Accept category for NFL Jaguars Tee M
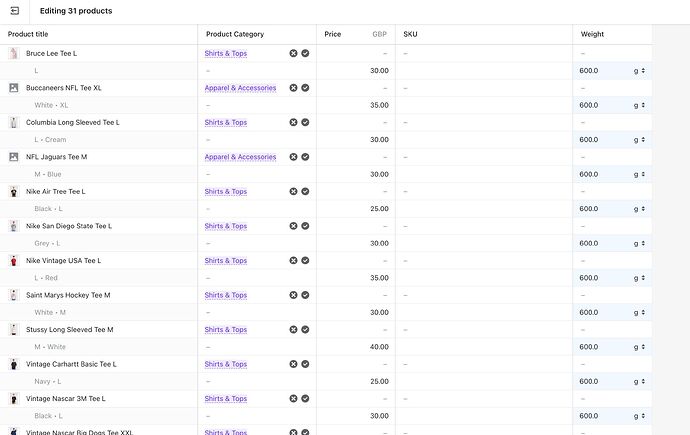The image size is (690, 435). [305, 157]
